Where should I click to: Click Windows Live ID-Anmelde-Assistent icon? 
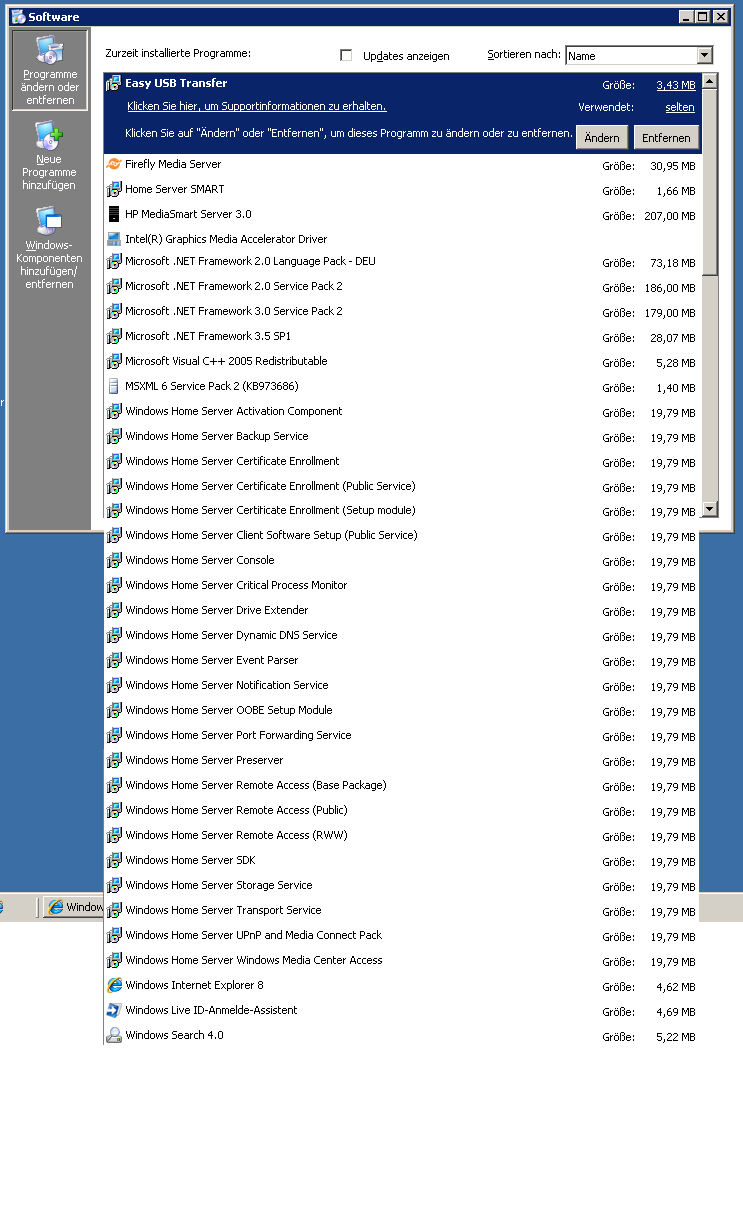point(114,1011)
